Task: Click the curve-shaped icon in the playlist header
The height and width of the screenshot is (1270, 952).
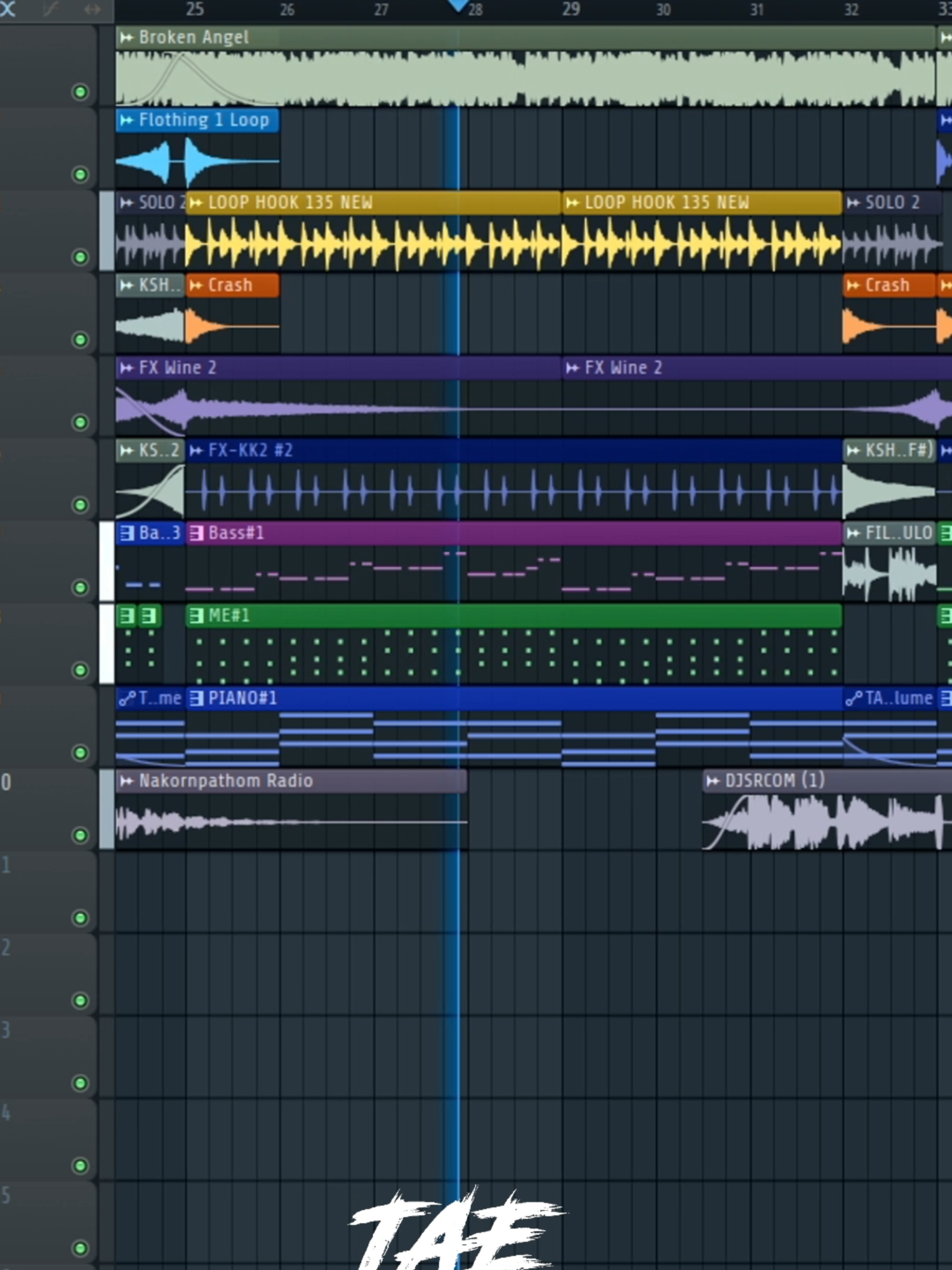Action: click(50, 9)
